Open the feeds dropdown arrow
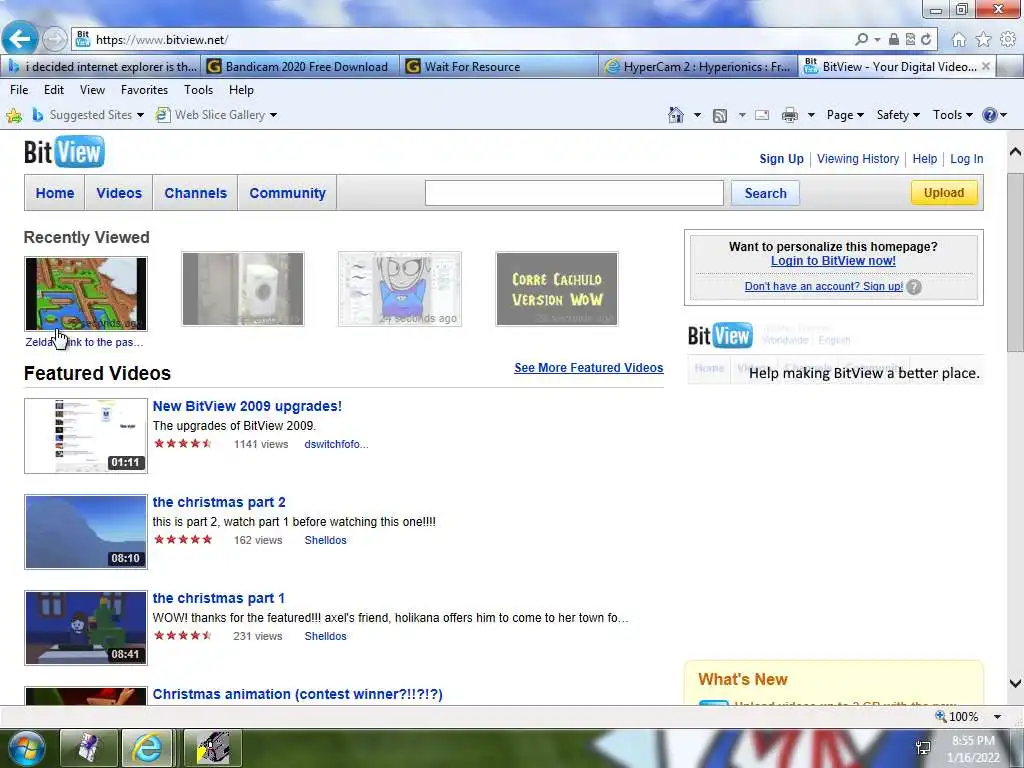1024x768 pixels. pyautogui.click(x=742, y=116)
